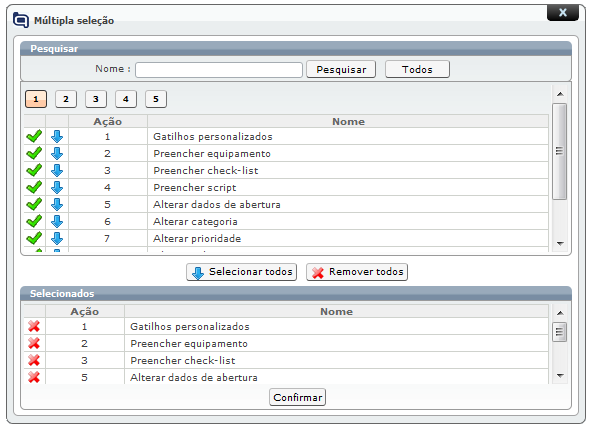Click blue add arrow for Gatilhos personalizados
The width and height of the screenshot is (591, 427).
(57, 136)
